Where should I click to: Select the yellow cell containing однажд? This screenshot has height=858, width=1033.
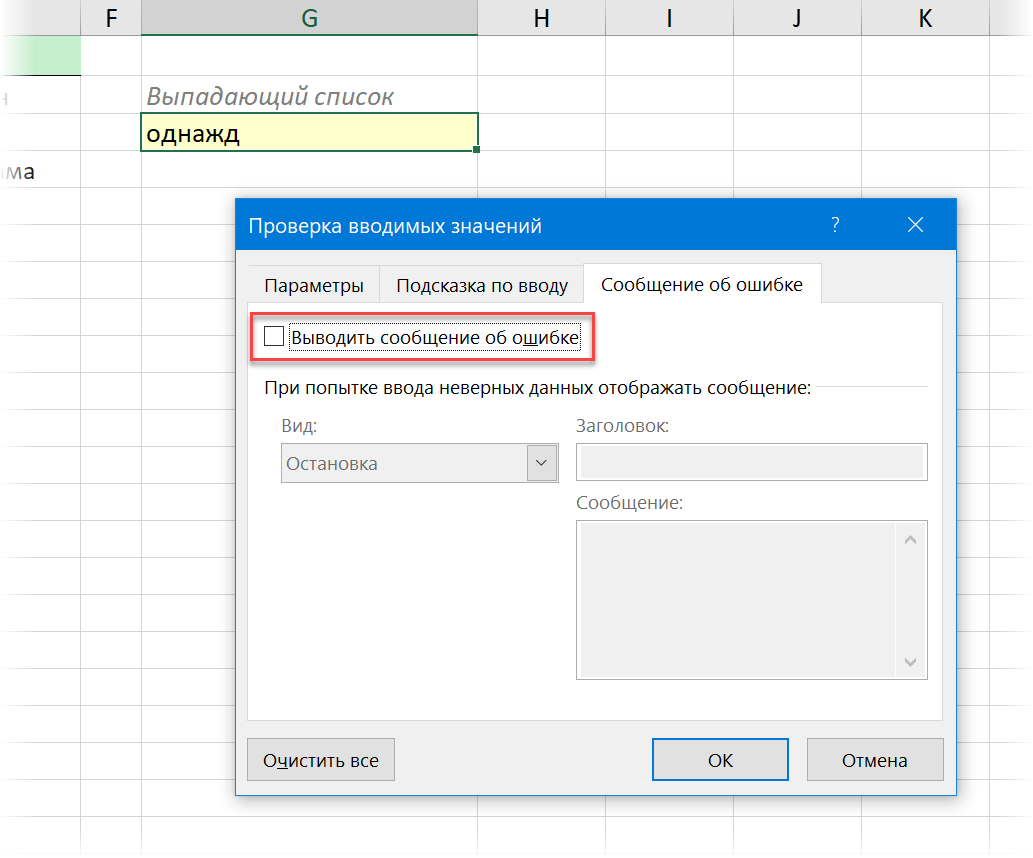309,133
